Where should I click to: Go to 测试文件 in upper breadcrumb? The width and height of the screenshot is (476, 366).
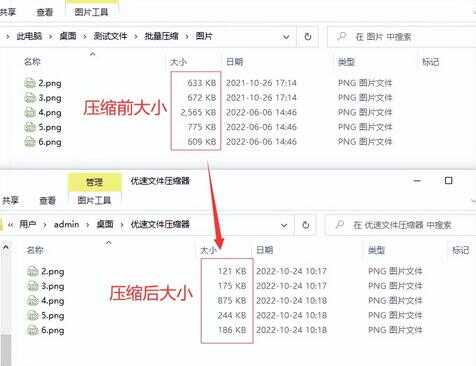tap(110, 36)
